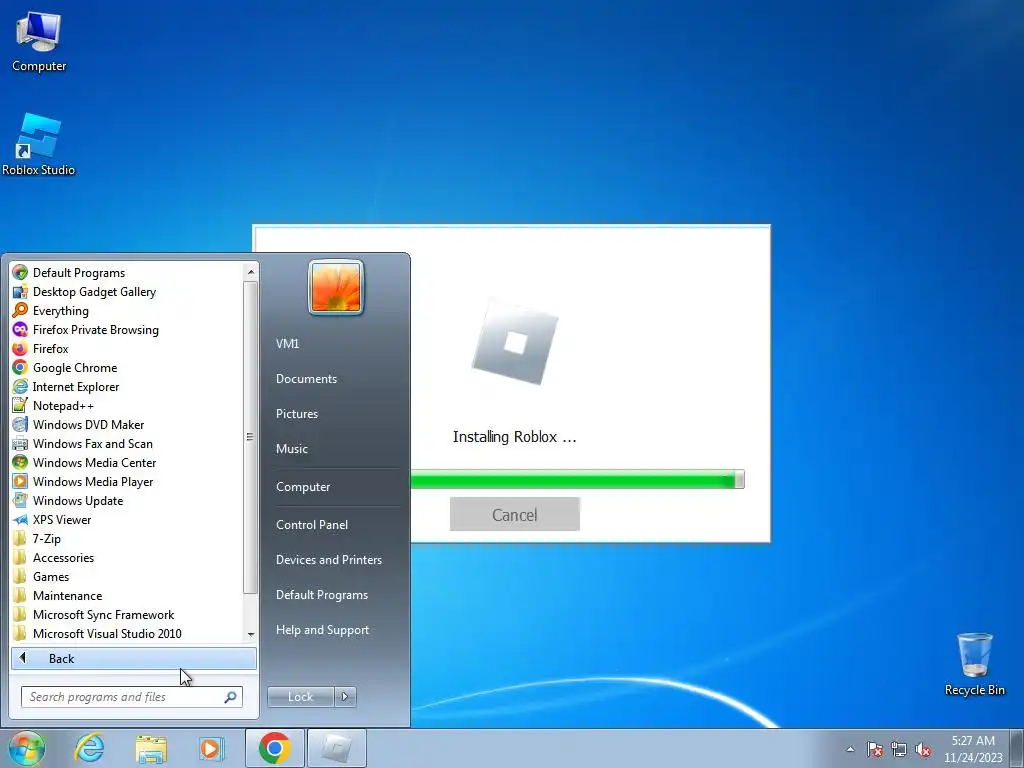Screen dimensions: 1024x768
Task: Click the Lock button
Action: pos(300,697)
